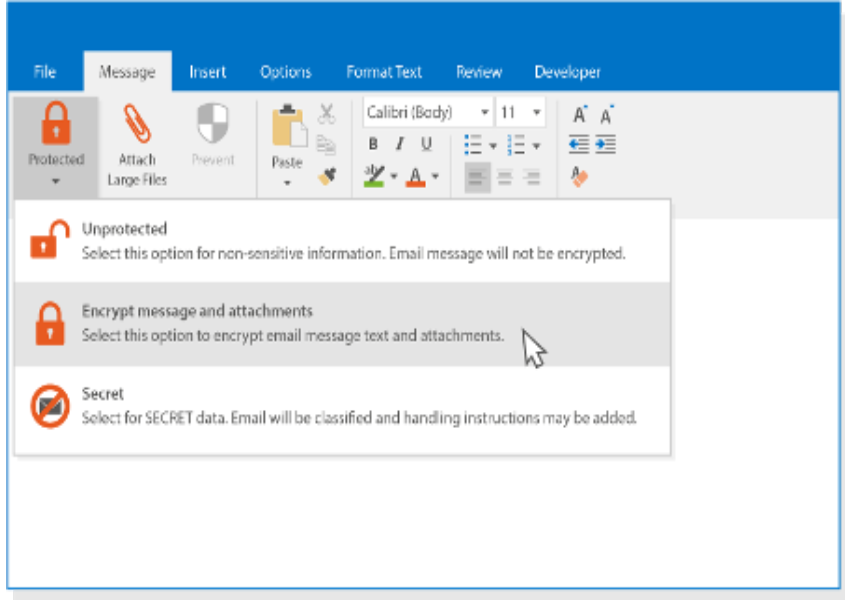Expand the bullet list style dropdown arrow
This screenshot has height=600, width=845.
(x=492, y=146)
